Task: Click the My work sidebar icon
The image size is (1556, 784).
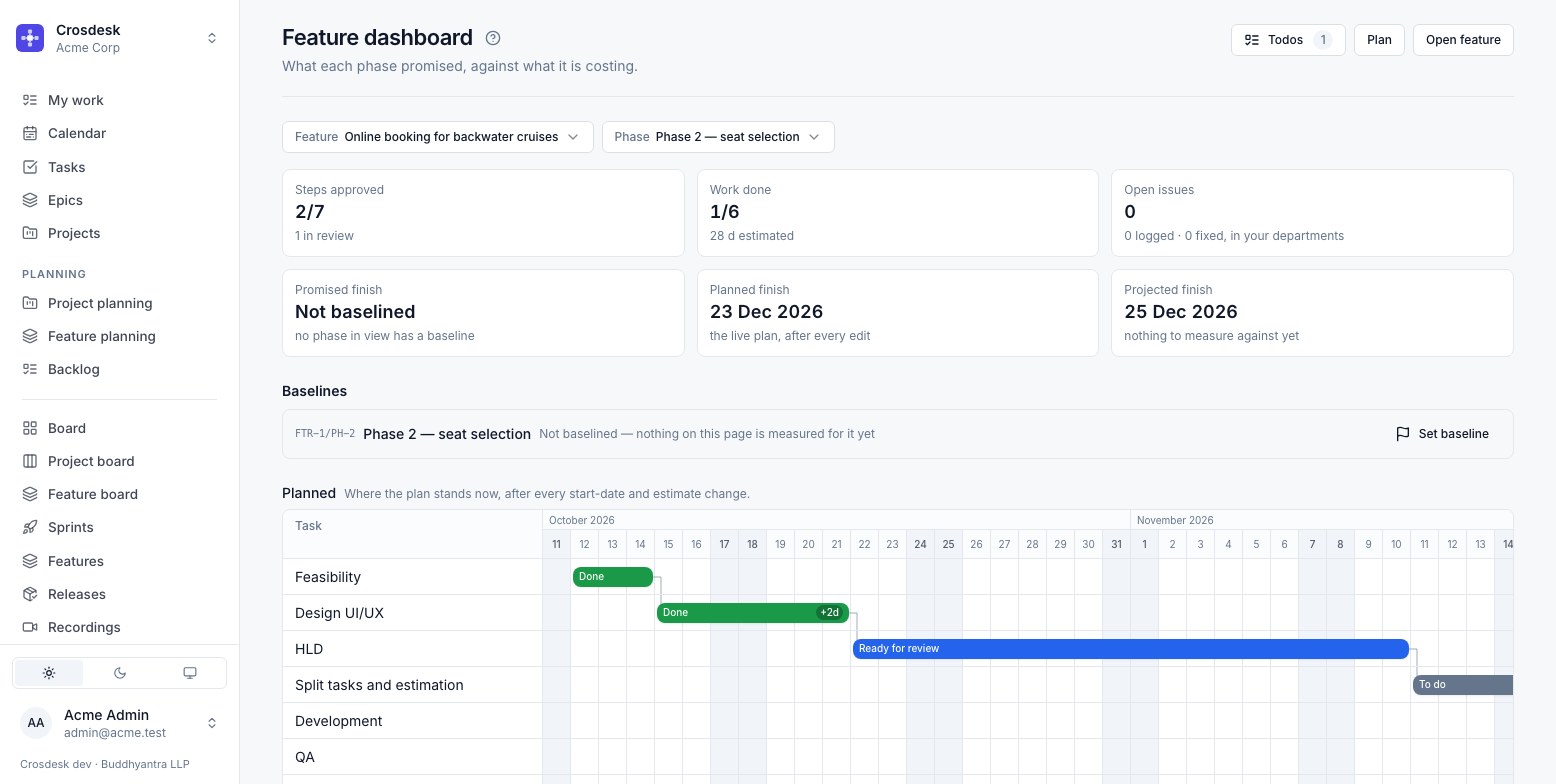Action: (30, 100)
